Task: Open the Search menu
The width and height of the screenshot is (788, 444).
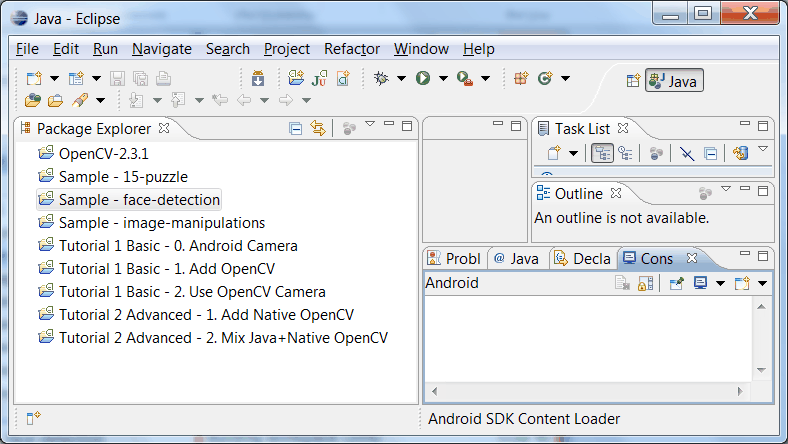Action: (x=228, y=49)
